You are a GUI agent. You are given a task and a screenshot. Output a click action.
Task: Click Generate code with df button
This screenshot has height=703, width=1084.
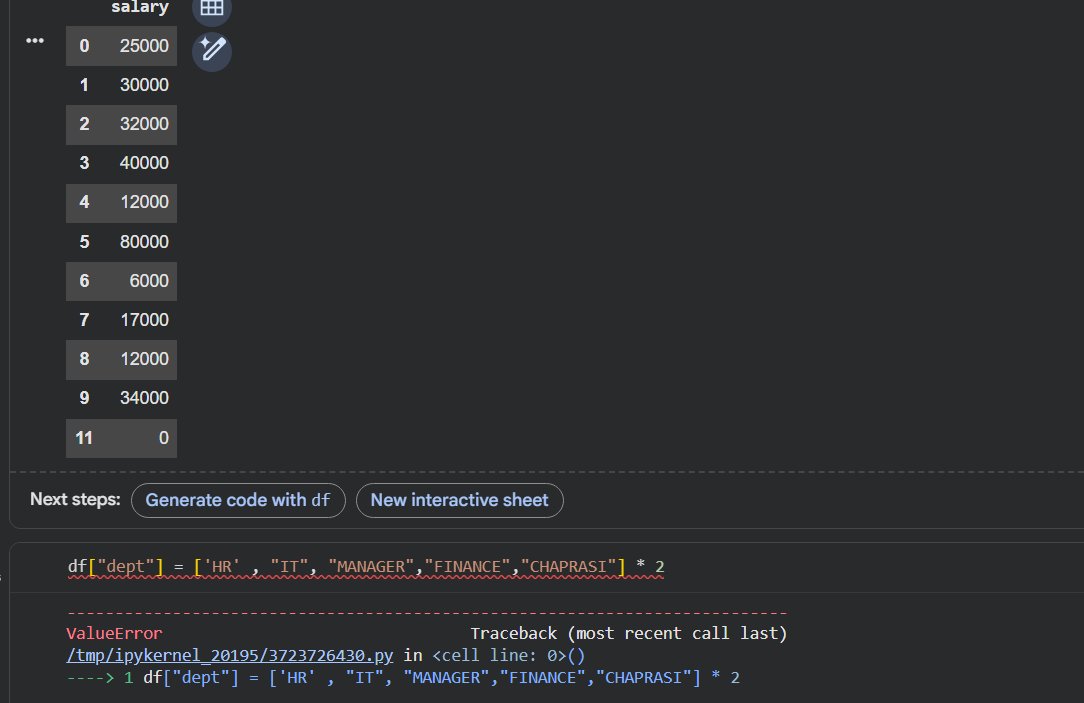coord(238,500)
